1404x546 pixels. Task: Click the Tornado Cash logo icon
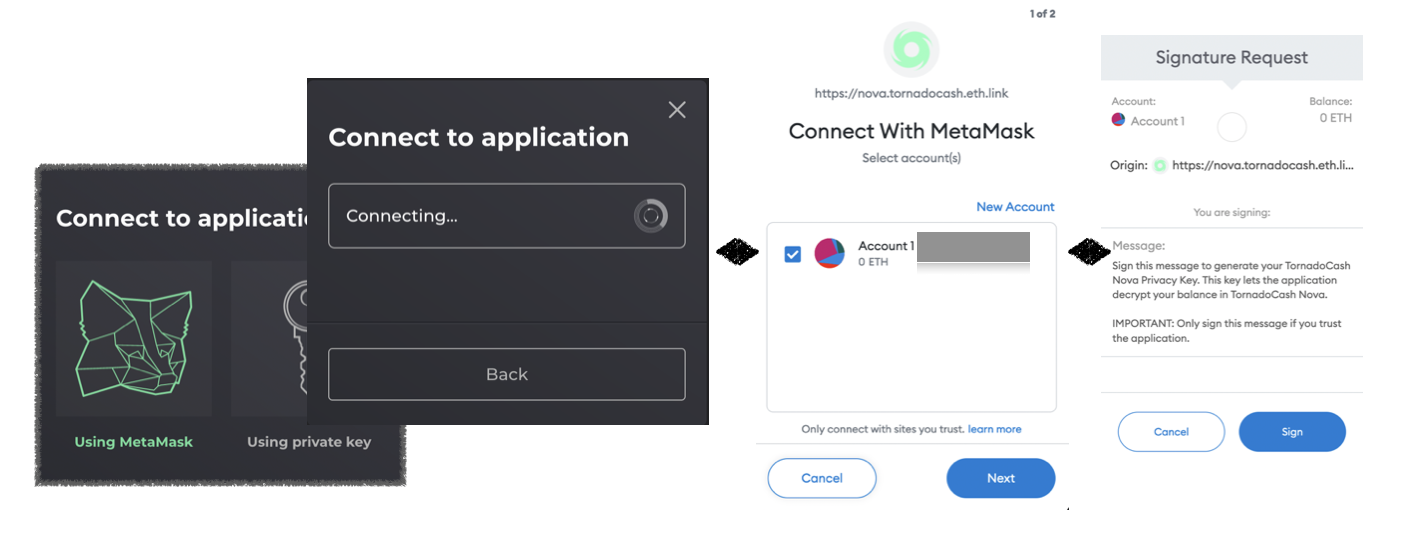pyautogui.click(x=911, y=49)
